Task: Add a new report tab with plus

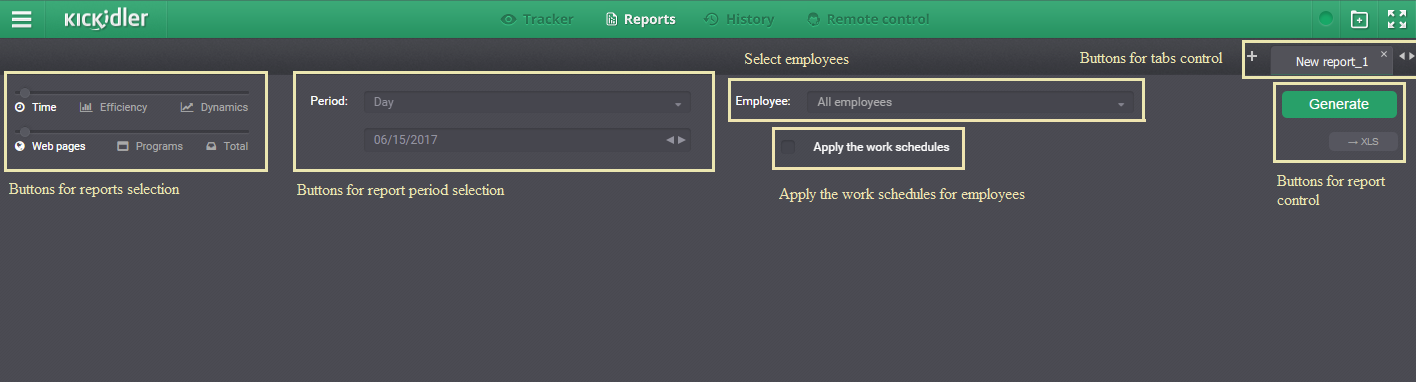Action: click(1252, 56)
